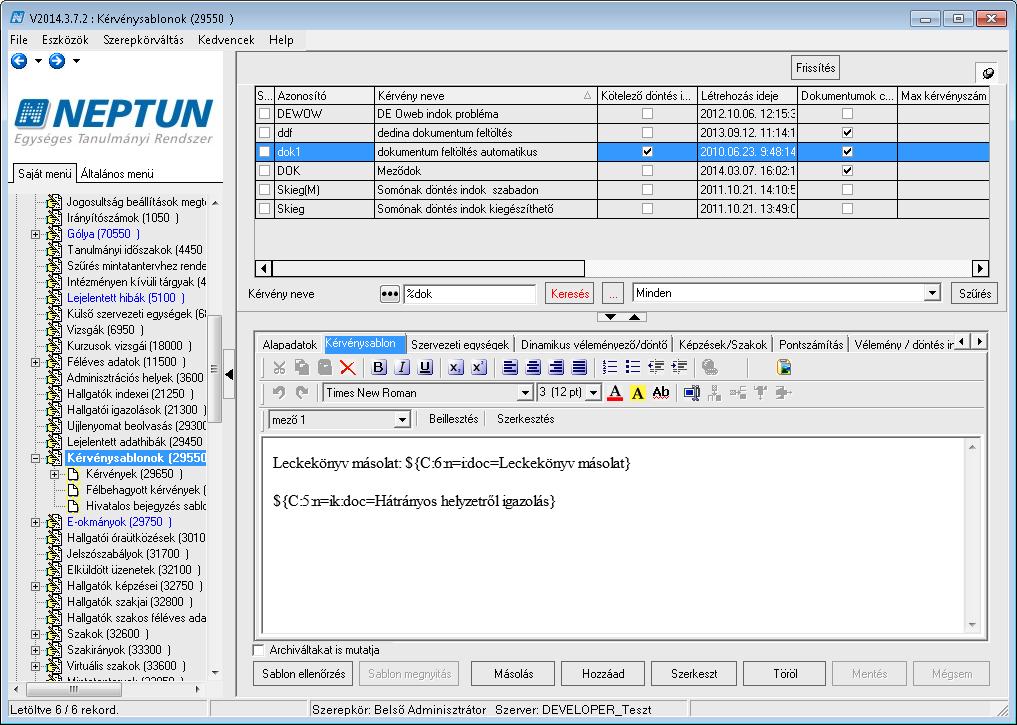Viewport: 1017px width, 725px height.
Task: Open the font size 3 (12 pt) dropdown
Action: click(x=593, y=393)
